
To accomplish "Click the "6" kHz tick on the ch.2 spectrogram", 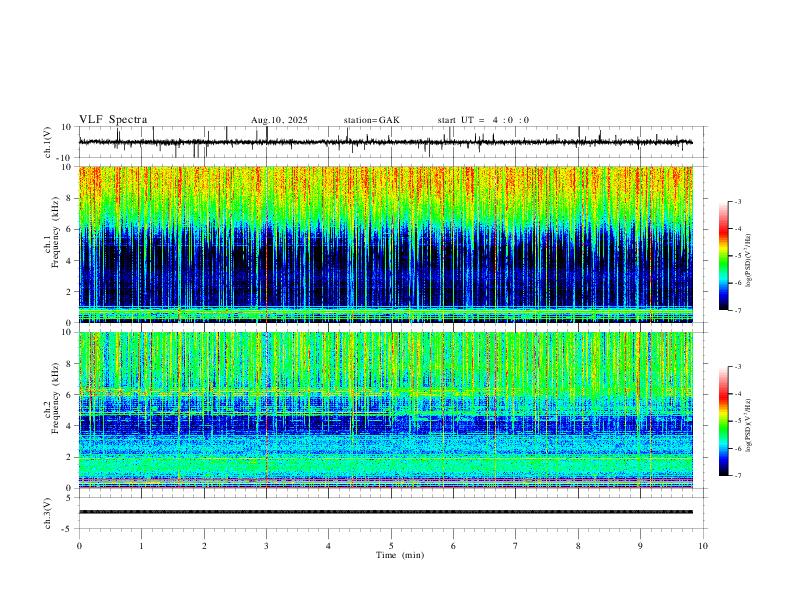I will [x=70, y=394].
